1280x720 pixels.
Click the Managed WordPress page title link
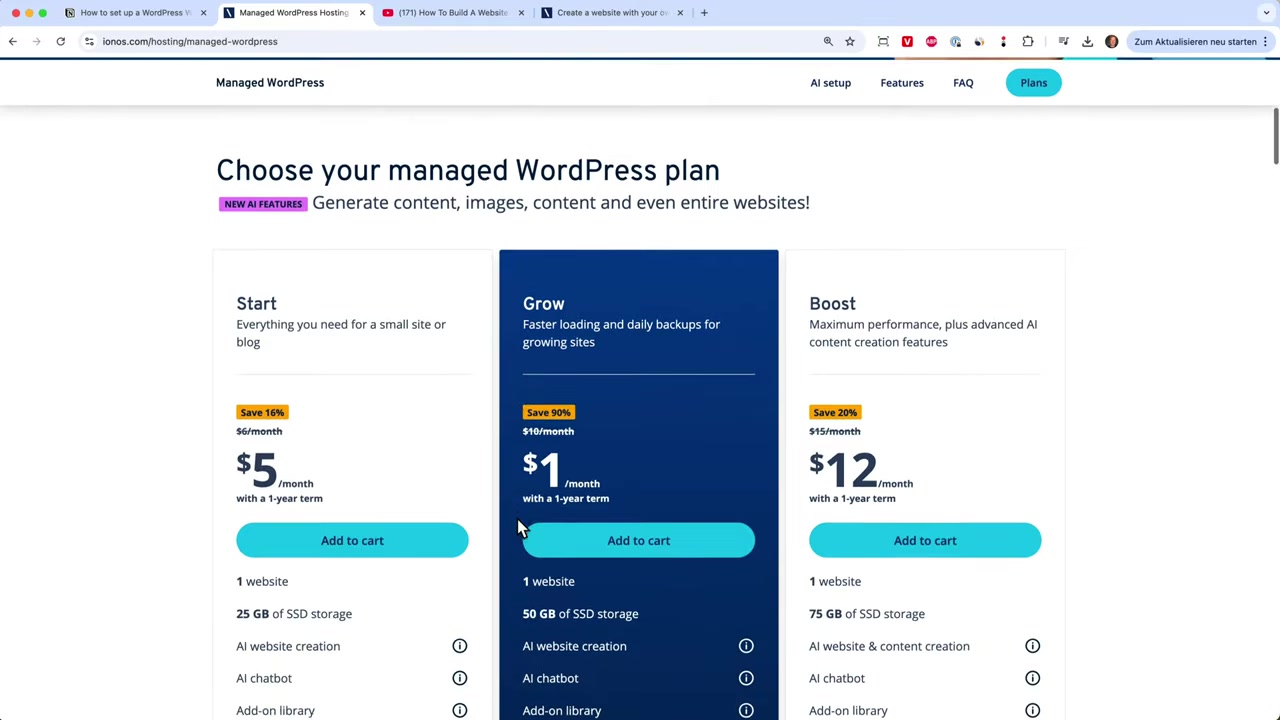pos(270,83)
